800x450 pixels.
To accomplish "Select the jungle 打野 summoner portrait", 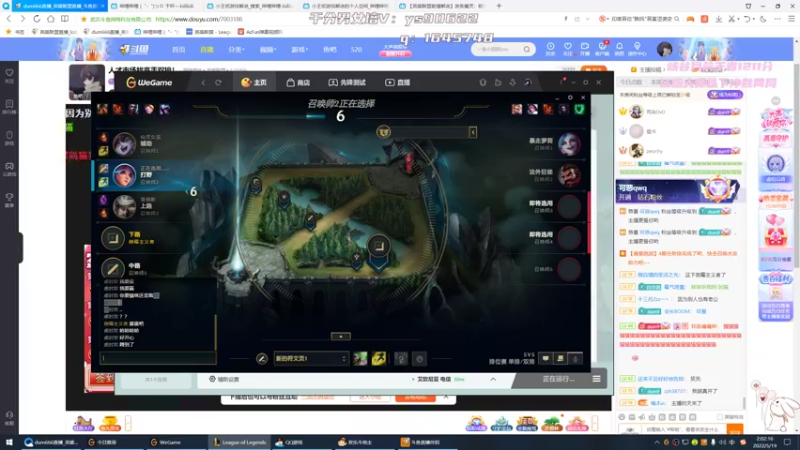I will point(124,175).
